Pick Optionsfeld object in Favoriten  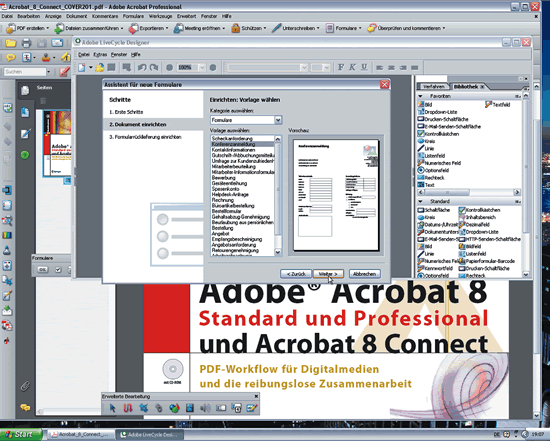433,170
